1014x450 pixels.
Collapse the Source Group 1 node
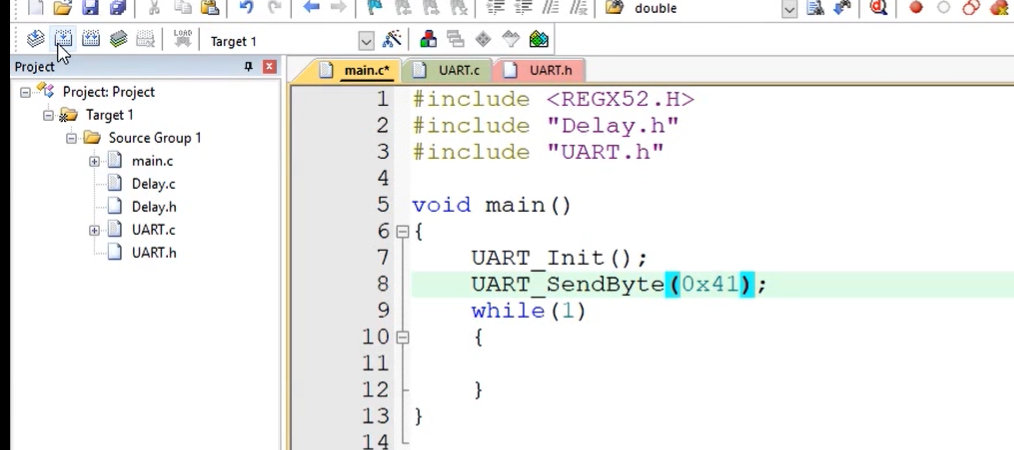(x=71, y=138)
